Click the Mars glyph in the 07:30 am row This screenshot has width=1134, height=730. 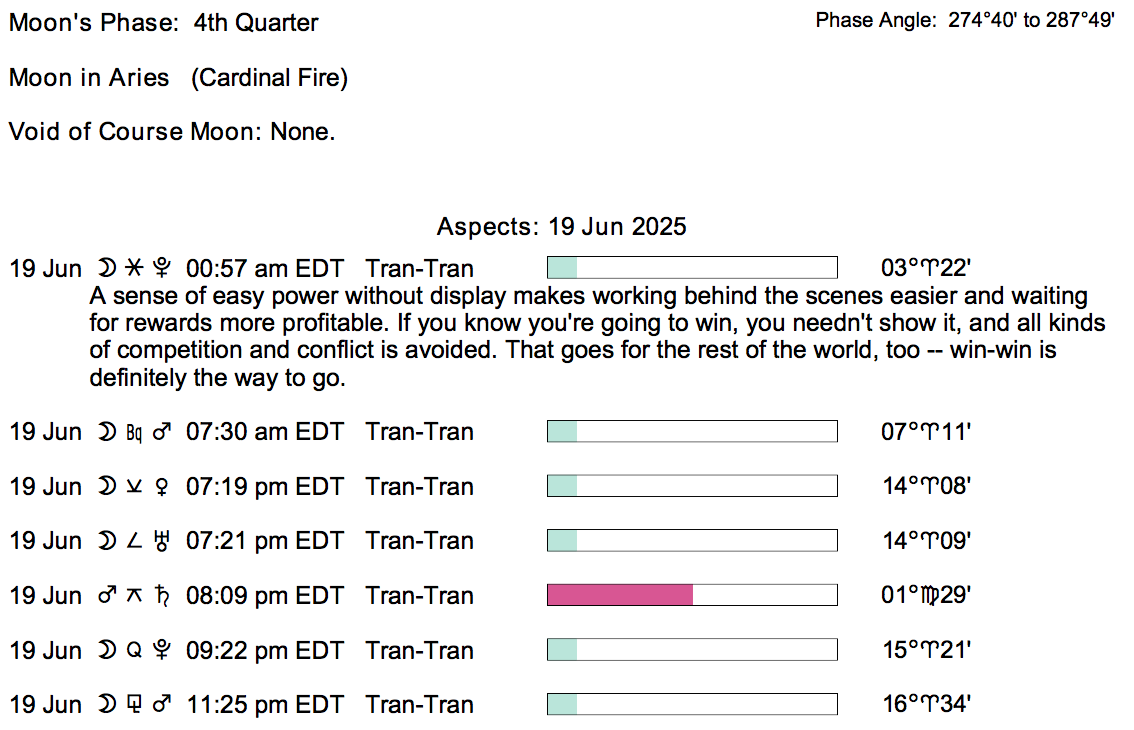162,433
